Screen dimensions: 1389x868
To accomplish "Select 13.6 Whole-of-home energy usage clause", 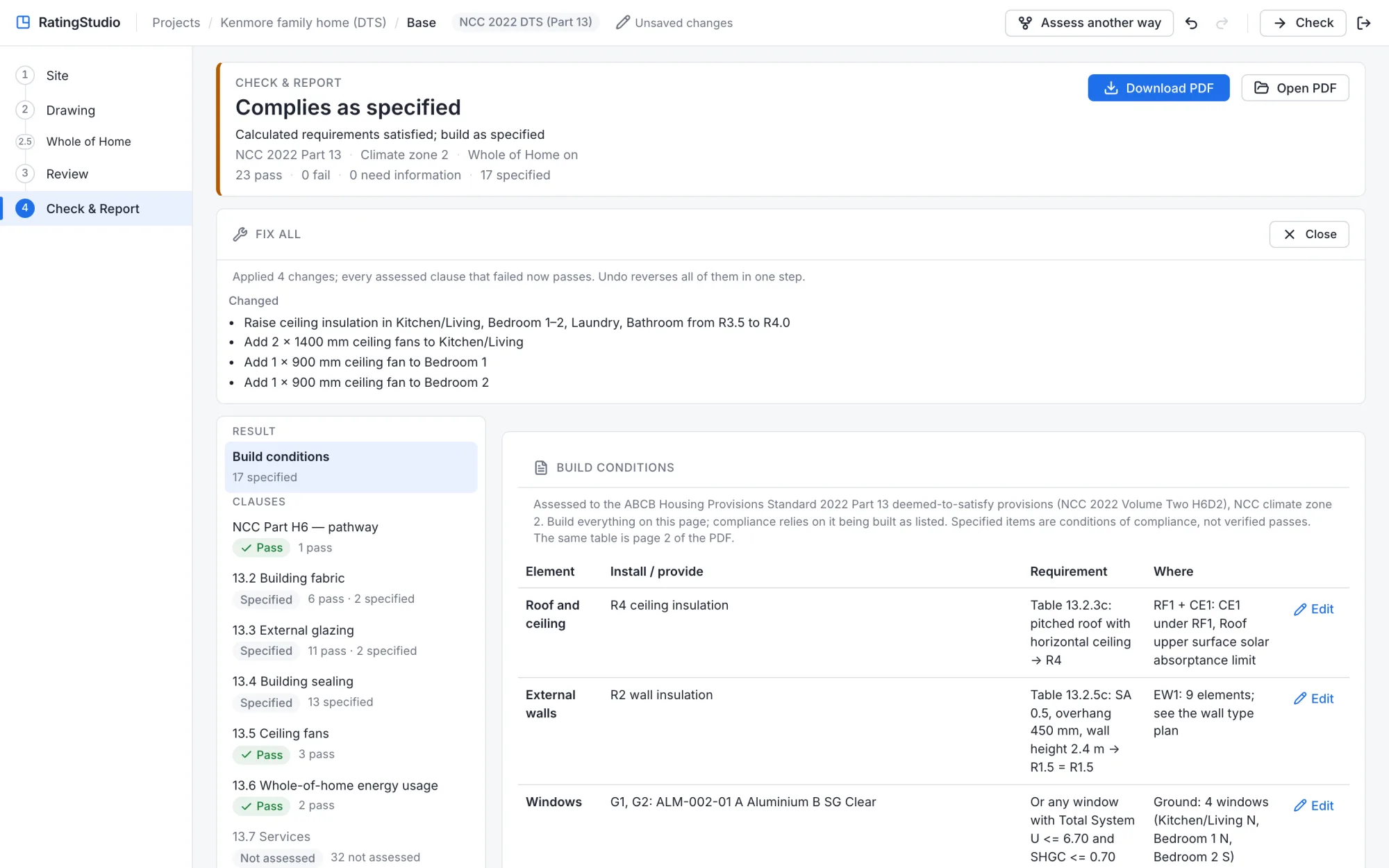I will 351,796.
